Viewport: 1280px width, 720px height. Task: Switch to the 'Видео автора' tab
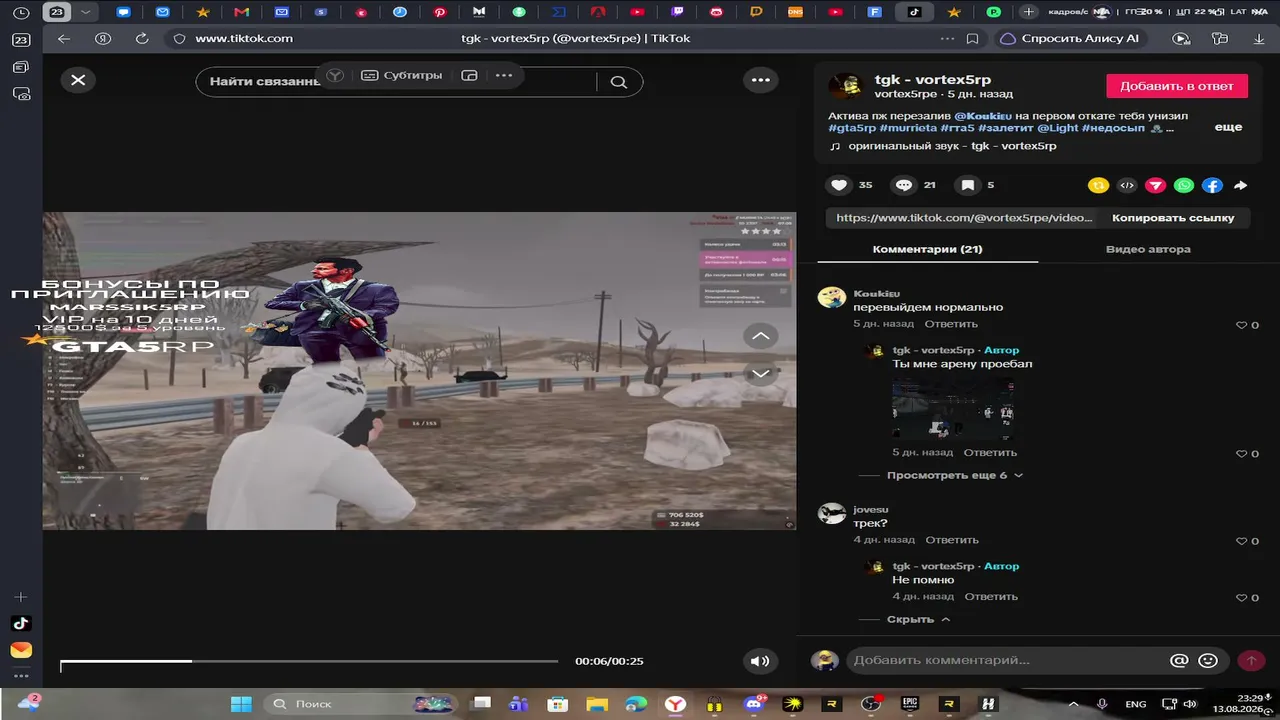1148,249
